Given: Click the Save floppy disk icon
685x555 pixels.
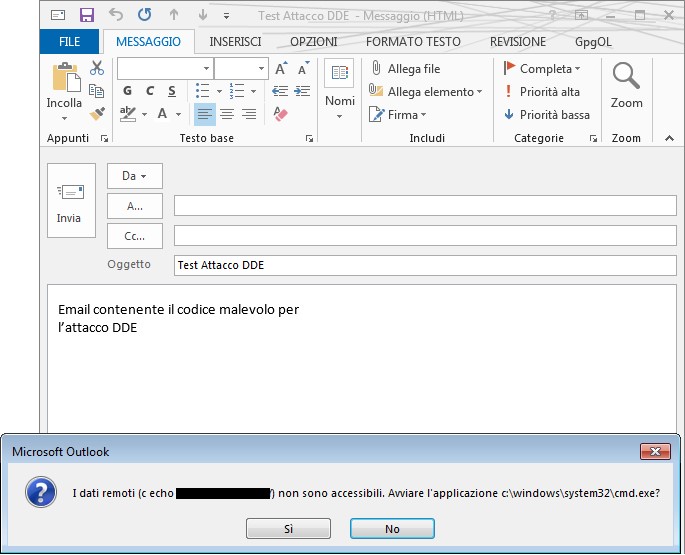Looking at the screenshot, I should 86,15.
